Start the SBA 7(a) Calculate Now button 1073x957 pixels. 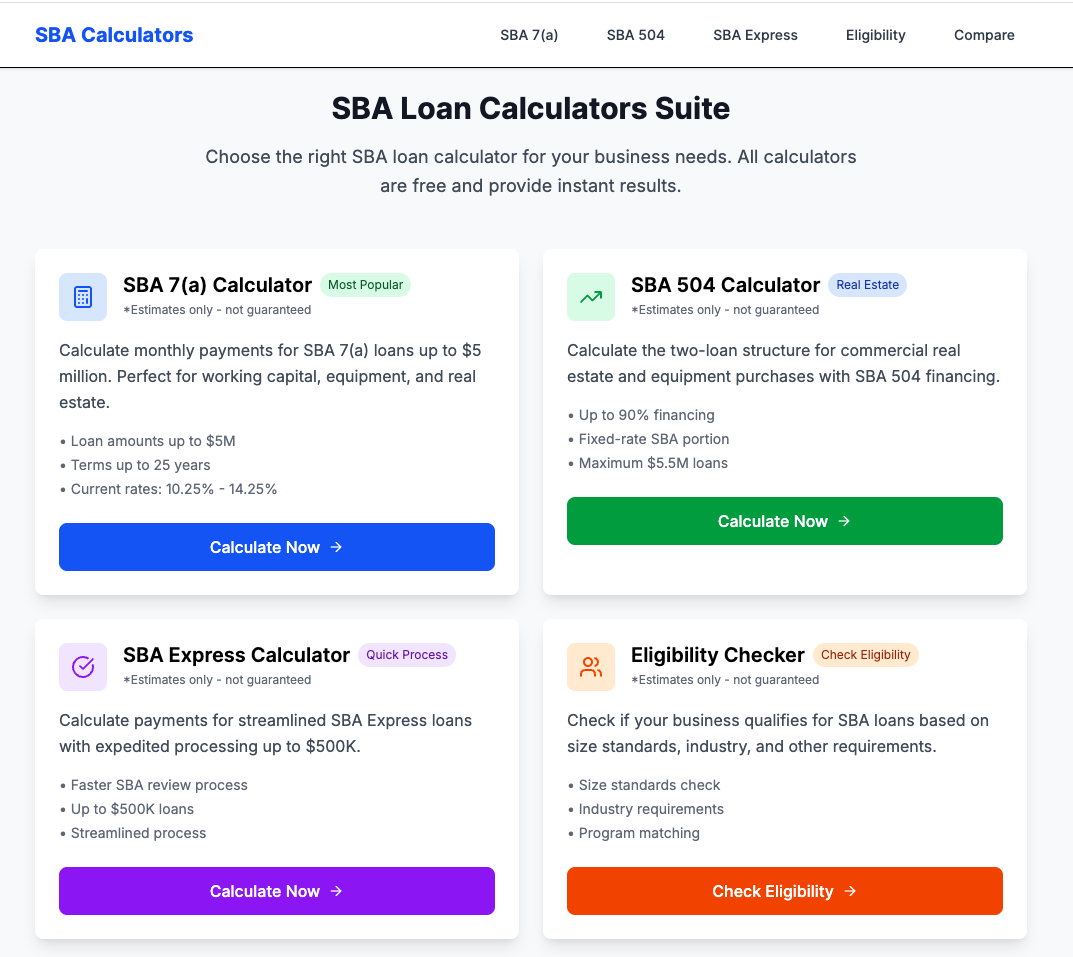click(276, 547)
